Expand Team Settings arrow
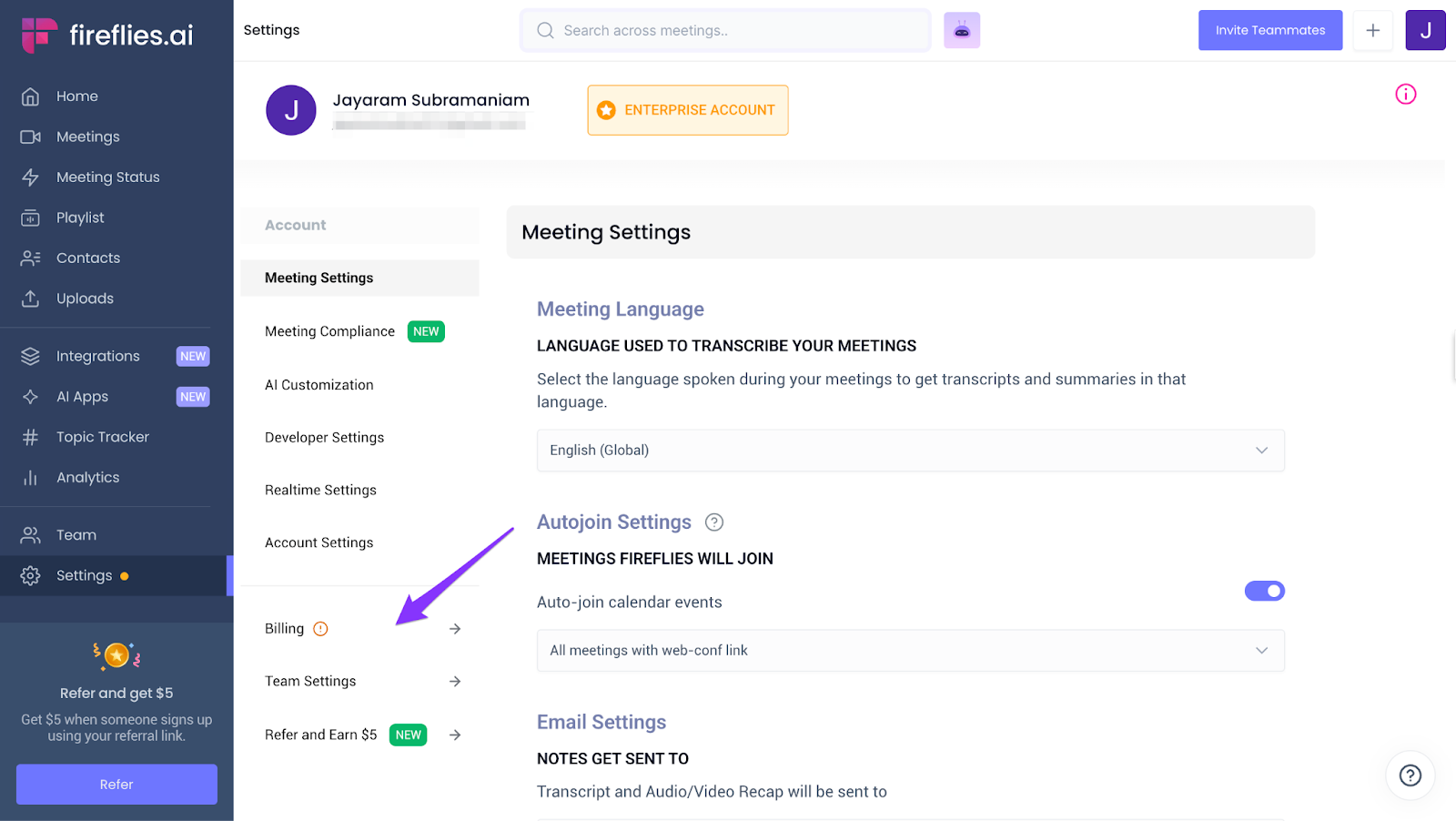Image resolution: width=1456 pixels, height=821 pixels. tap(455, 682)
